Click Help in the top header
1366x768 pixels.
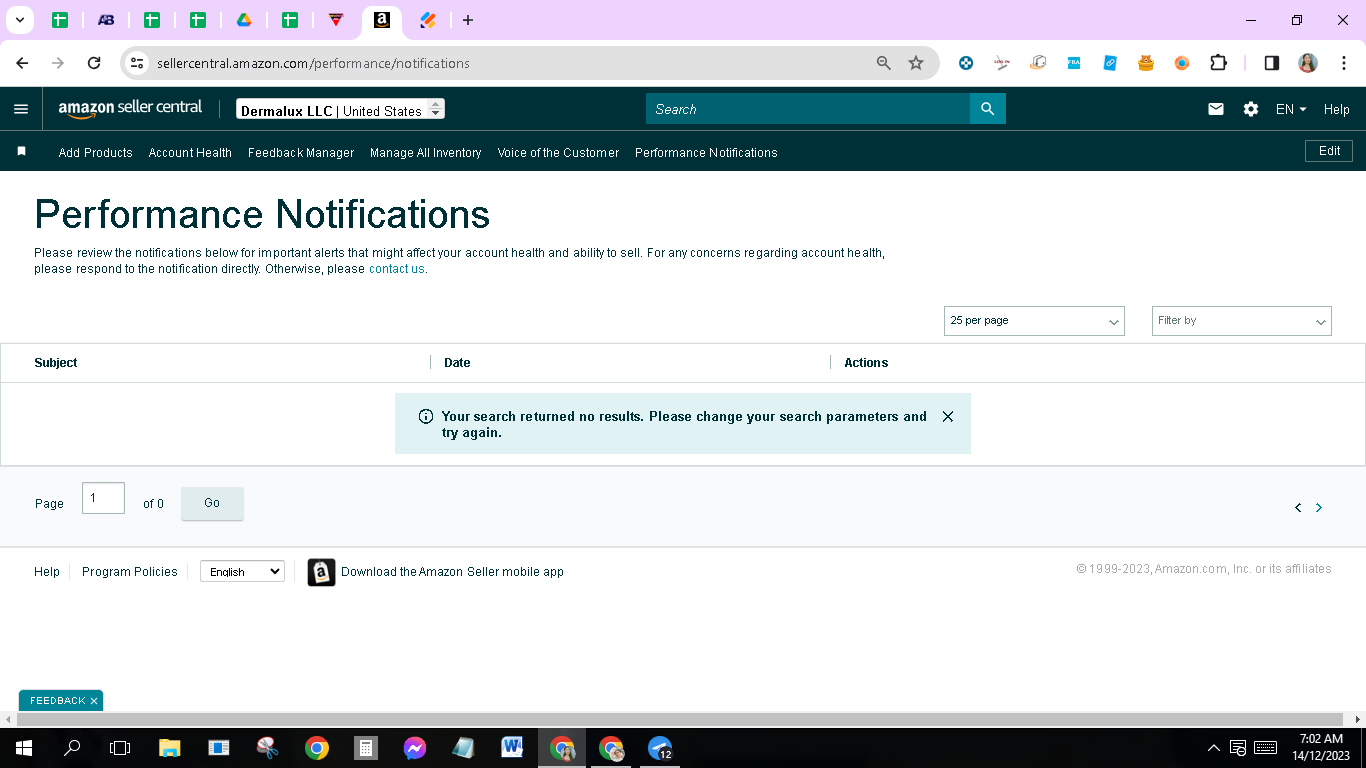coord(1337,109)
